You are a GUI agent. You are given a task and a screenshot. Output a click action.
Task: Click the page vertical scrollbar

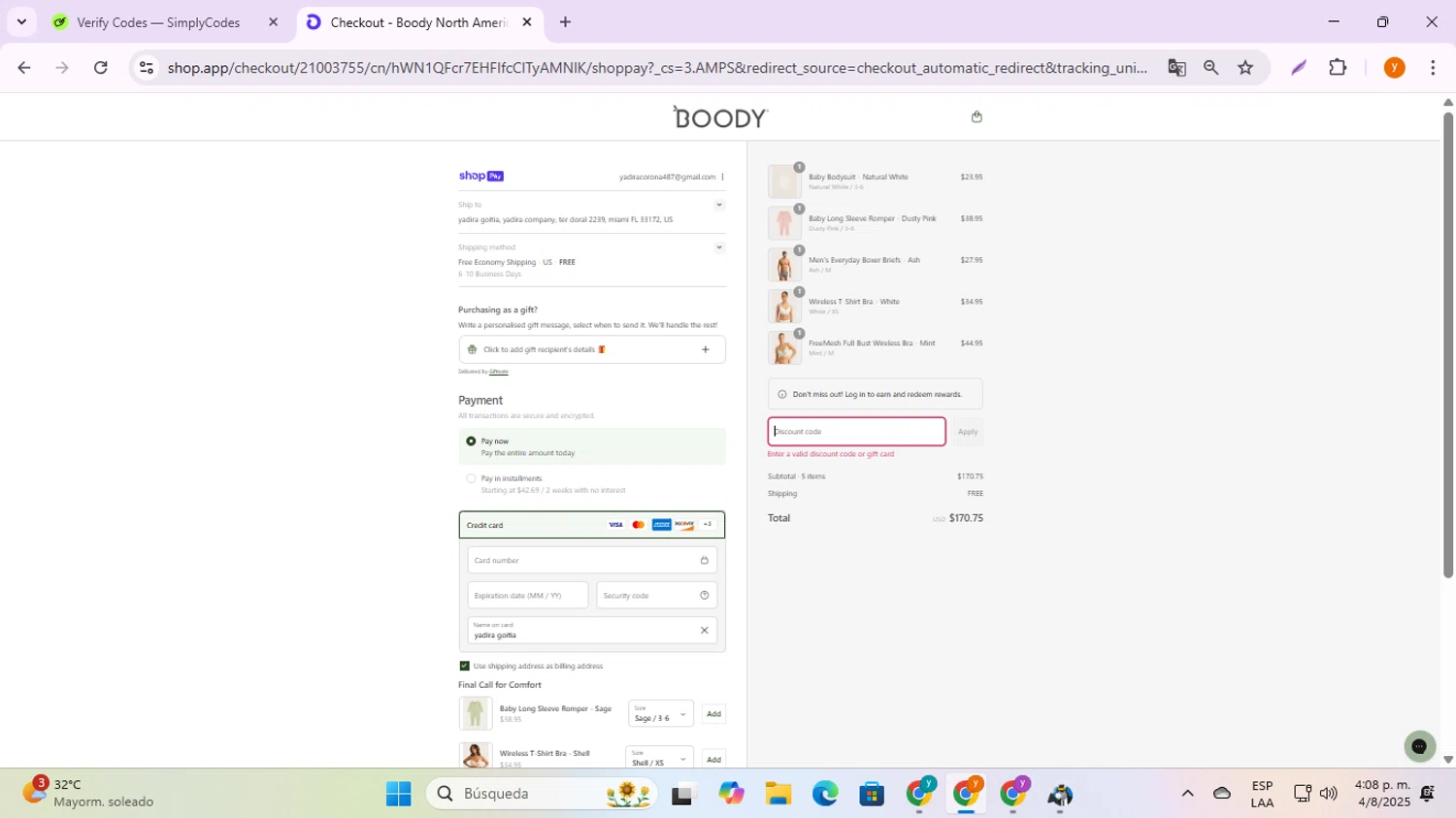click(1448, 344)
